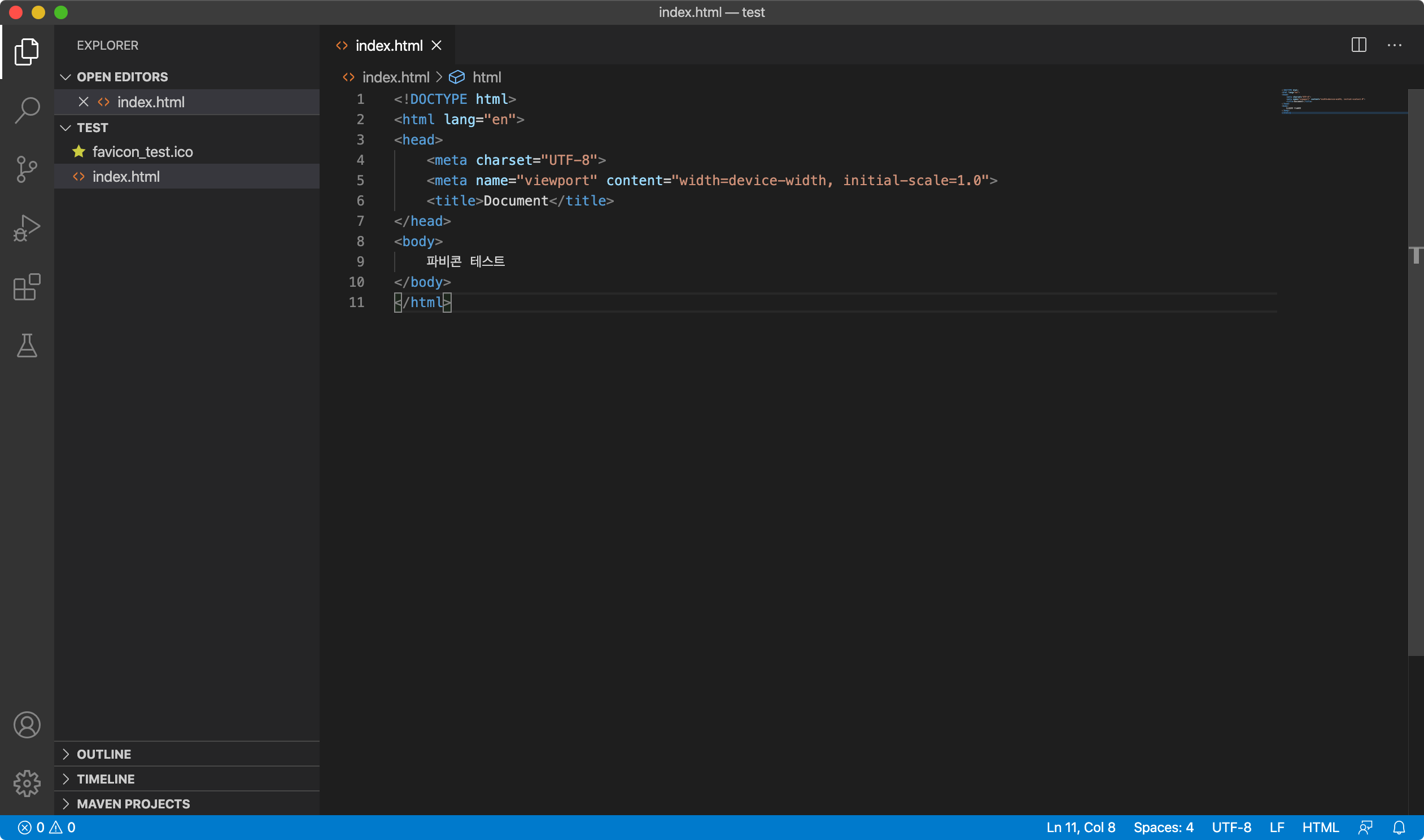Open the Test flask view
The image size is (1424, 840).
point(27,345)
